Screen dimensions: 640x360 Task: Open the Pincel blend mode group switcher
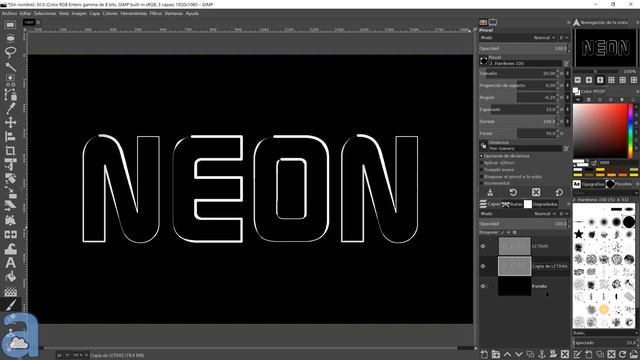564,38
